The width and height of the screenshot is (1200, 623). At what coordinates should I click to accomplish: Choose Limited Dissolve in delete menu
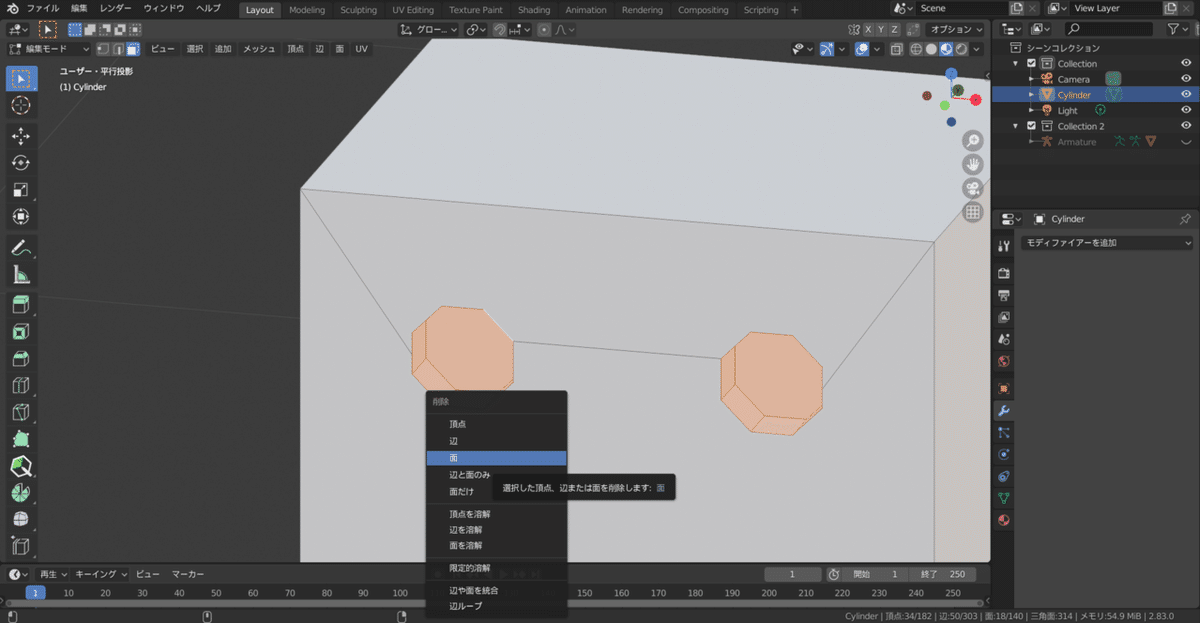[x=496, y=568]
